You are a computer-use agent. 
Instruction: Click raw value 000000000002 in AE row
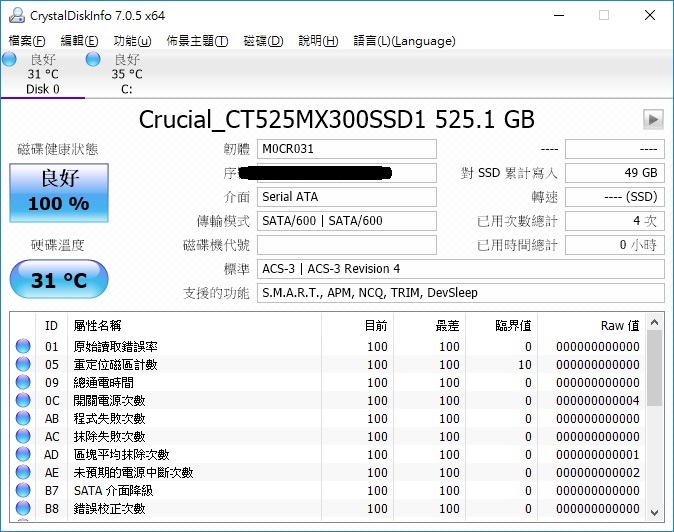pyautogui.click(x=597, y=473)
